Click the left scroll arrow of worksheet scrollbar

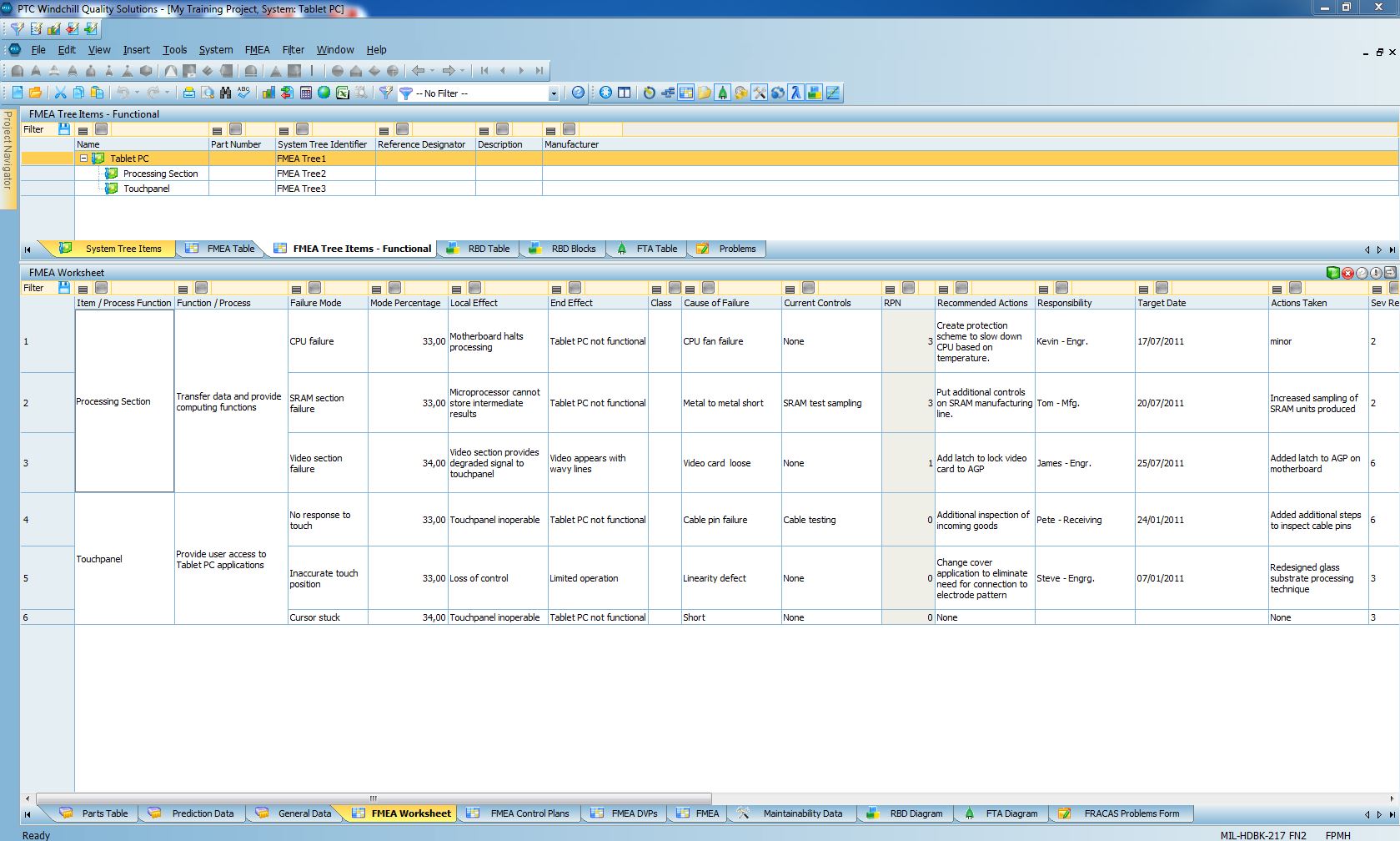(28, 798)
